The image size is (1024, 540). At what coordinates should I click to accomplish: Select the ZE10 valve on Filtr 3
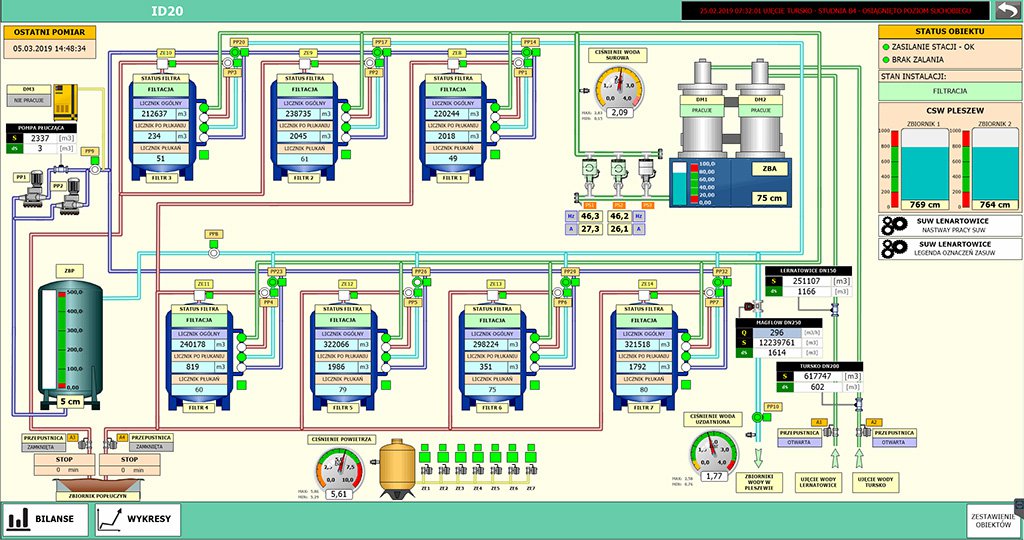[x=161, y=63]
